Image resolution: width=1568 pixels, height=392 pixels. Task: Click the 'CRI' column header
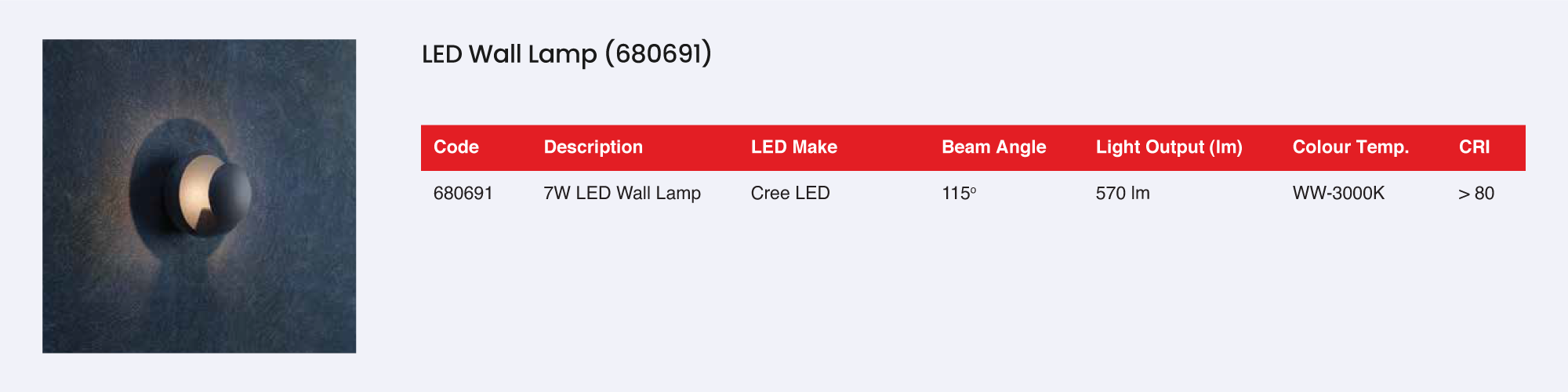point(1475,147)
